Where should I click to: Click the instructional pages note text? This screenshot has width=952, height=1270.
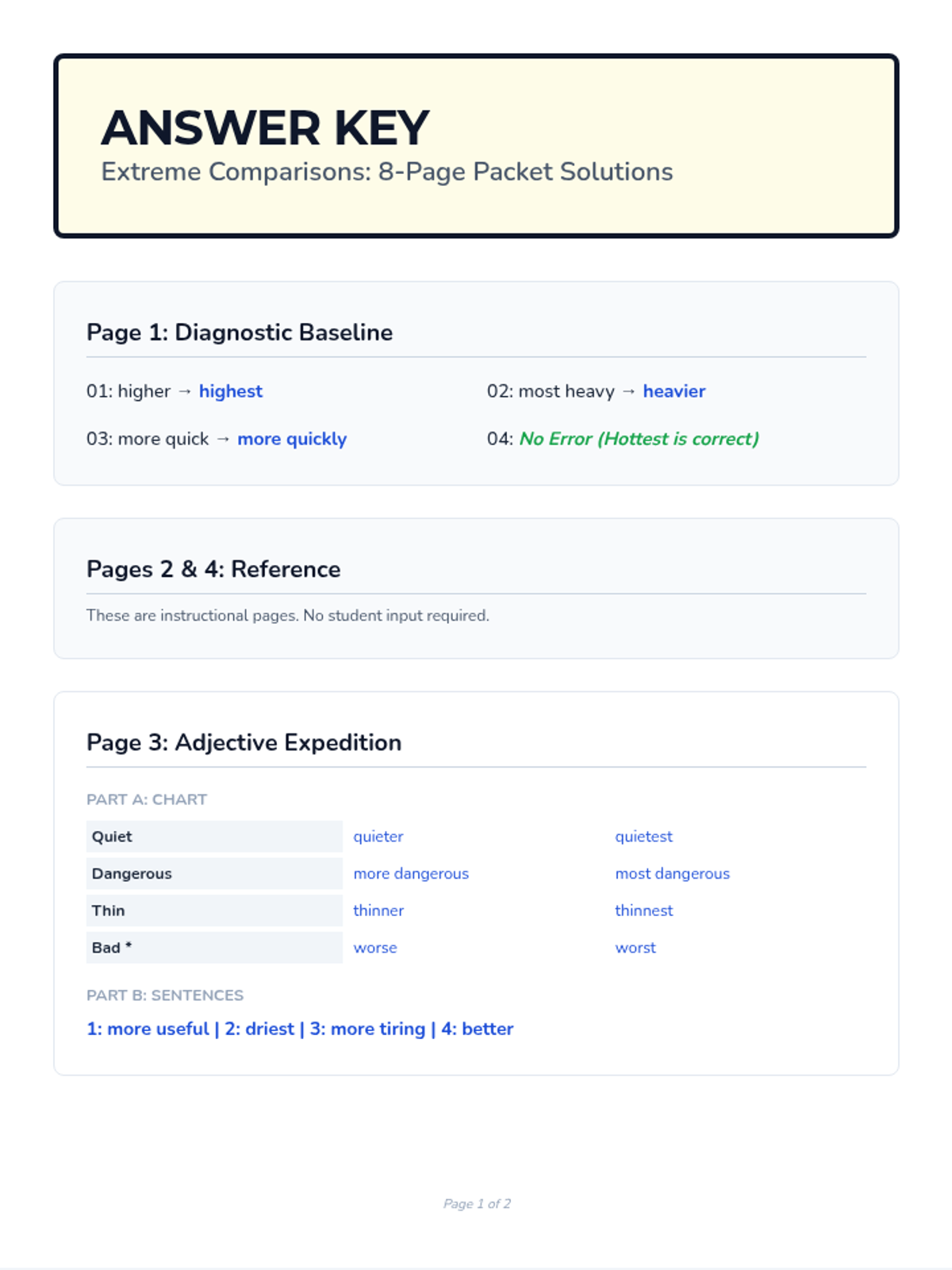click(287, 615)
